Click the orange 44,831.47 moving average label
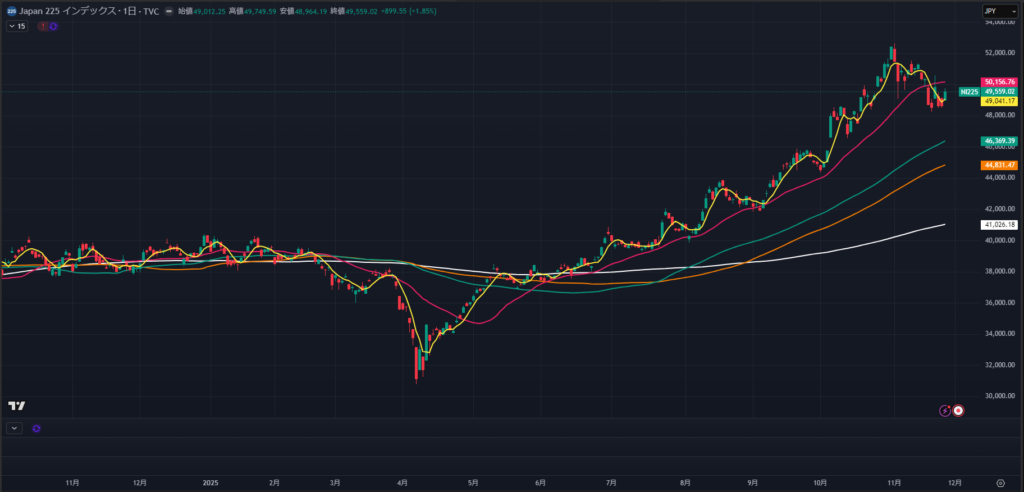 (x=1000, y=165)
